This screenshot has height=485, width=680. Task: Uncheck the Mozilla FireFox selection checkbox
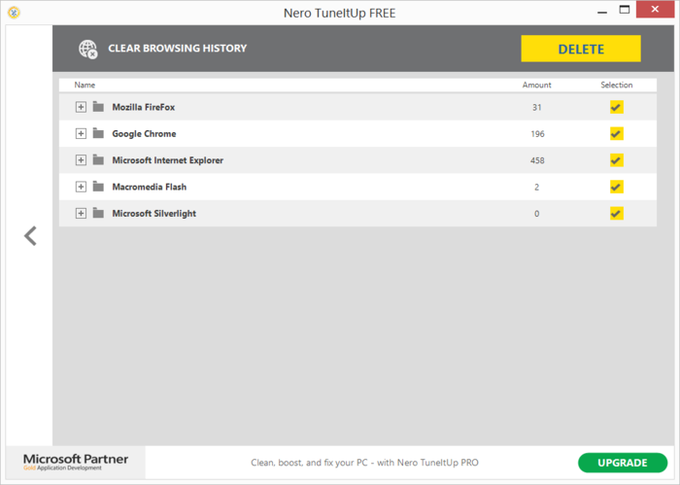(x=616, y=107)
